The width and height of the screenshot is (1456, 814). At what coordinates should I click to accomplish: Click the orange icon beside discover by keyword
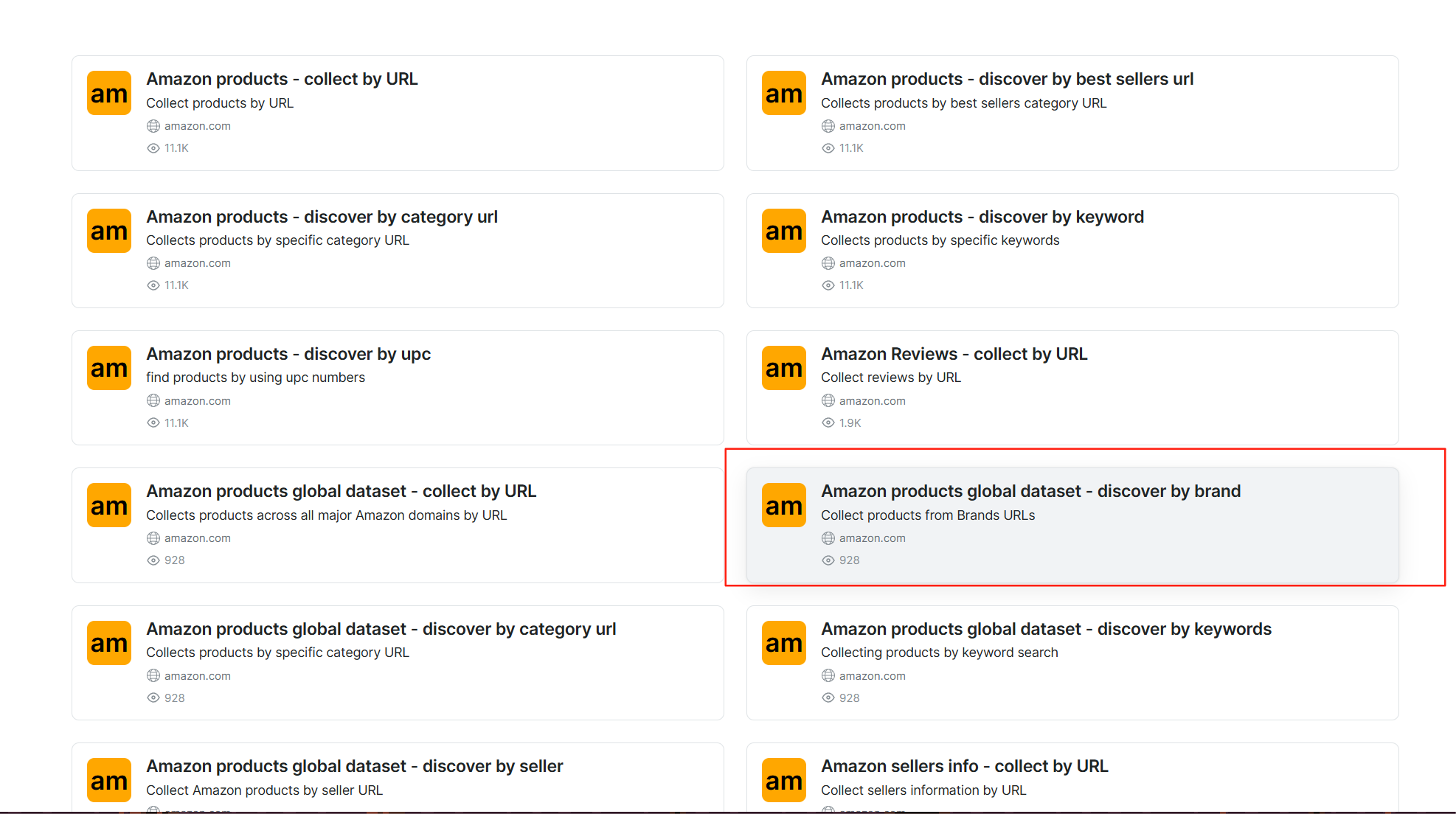coord(783,231)
